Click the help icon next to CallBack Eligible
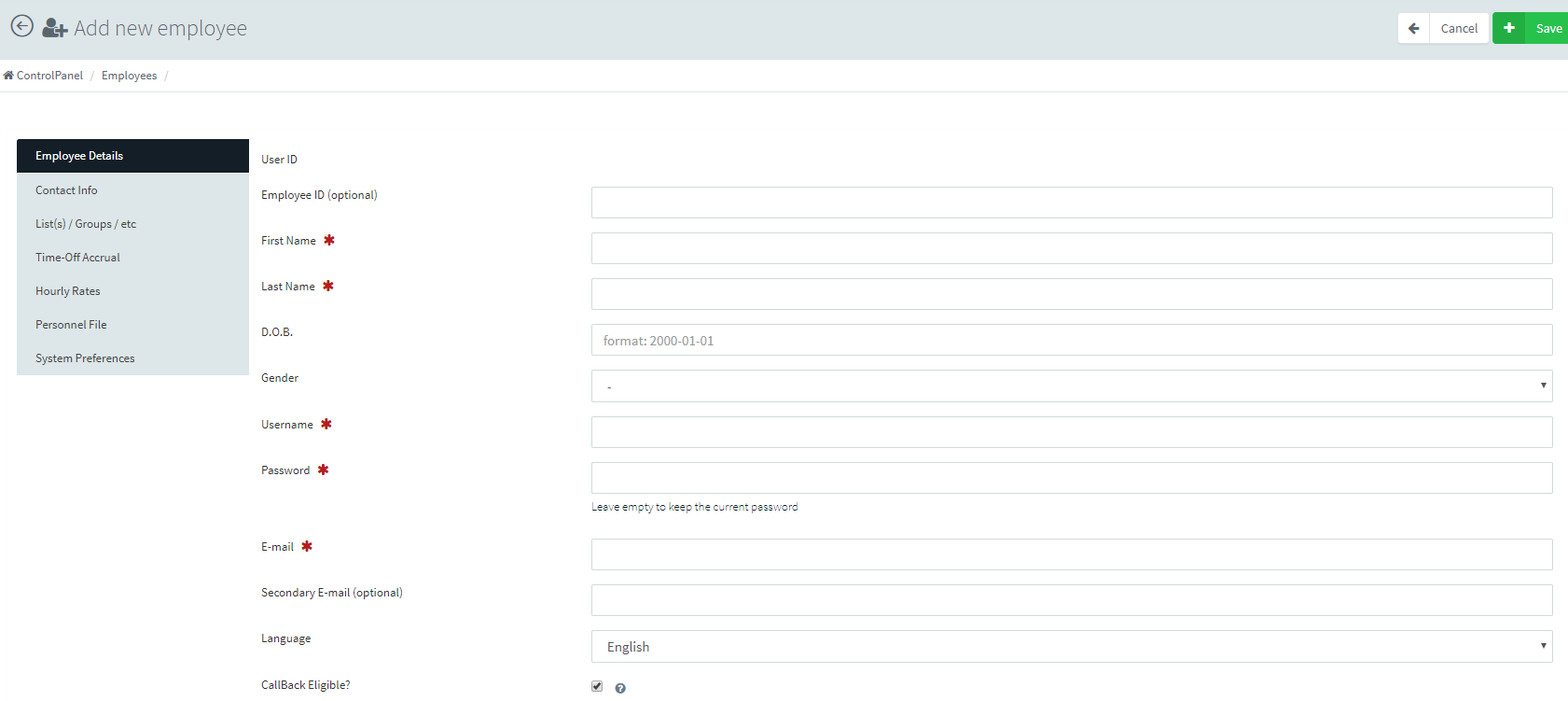 click(x=620, y=688)
